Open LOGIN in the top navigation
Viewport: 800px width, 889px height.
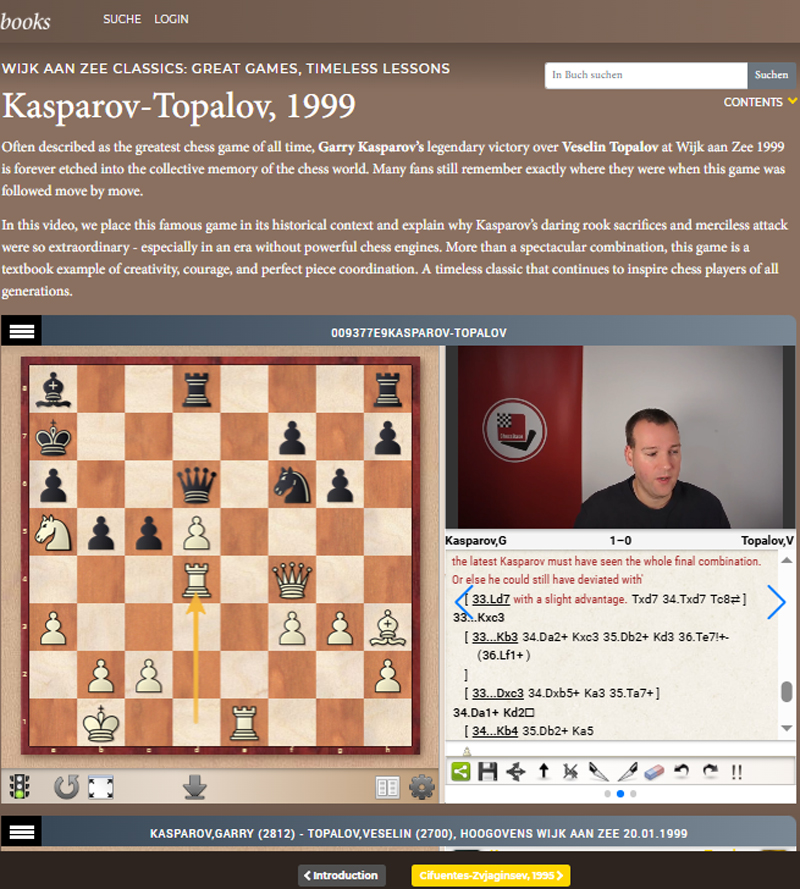(171, 19)
